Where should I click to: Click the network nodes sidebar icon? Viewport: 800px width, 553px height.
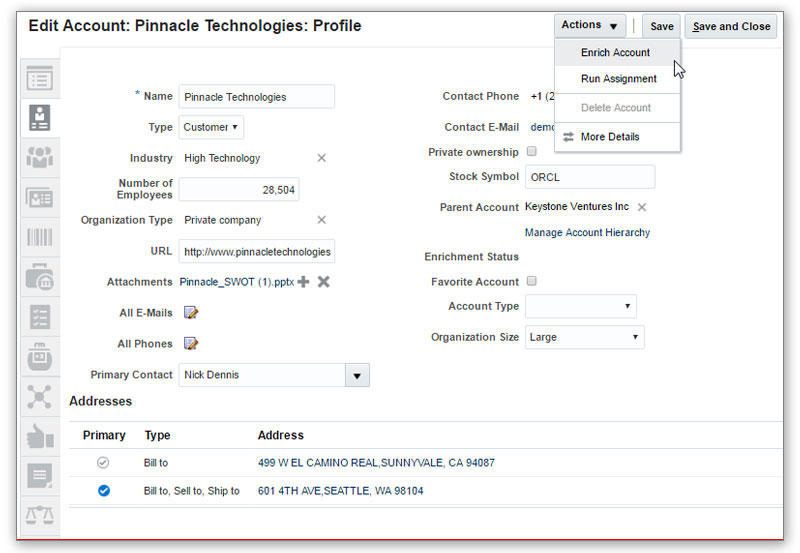38,396
